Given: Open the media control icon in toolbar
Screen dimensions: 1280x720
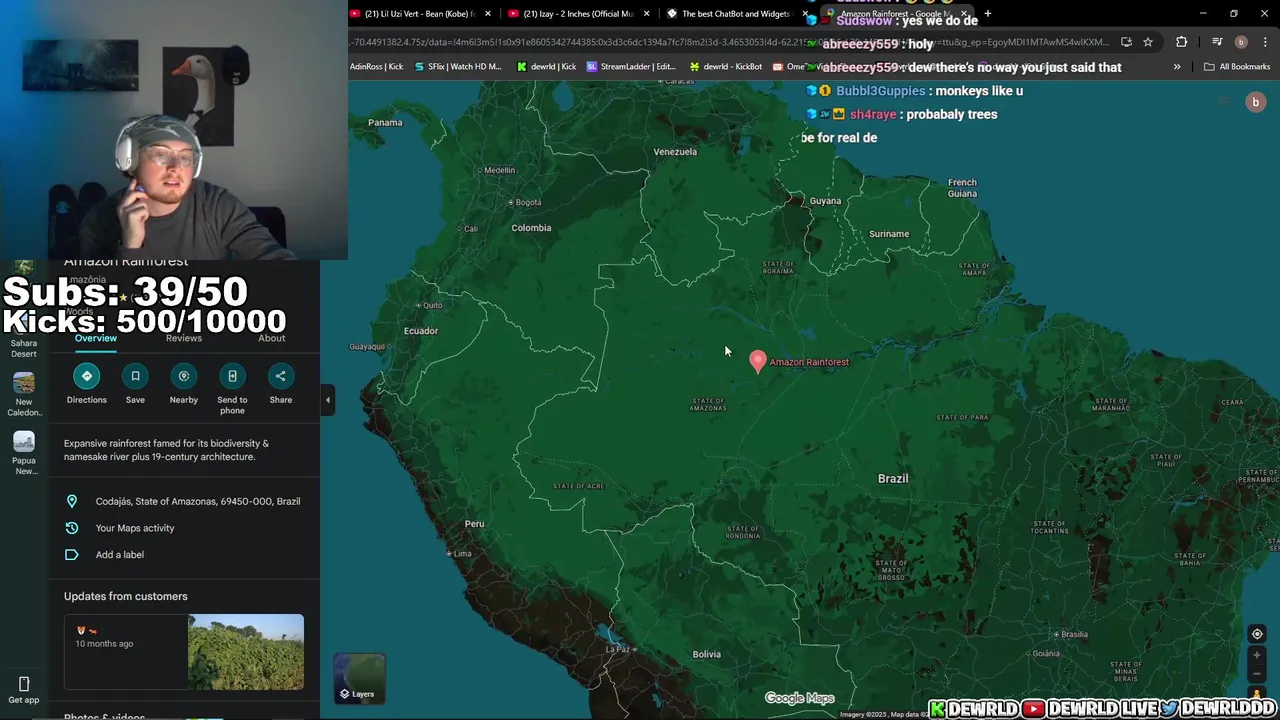Looking at the screenshot, I should 1217,42.
